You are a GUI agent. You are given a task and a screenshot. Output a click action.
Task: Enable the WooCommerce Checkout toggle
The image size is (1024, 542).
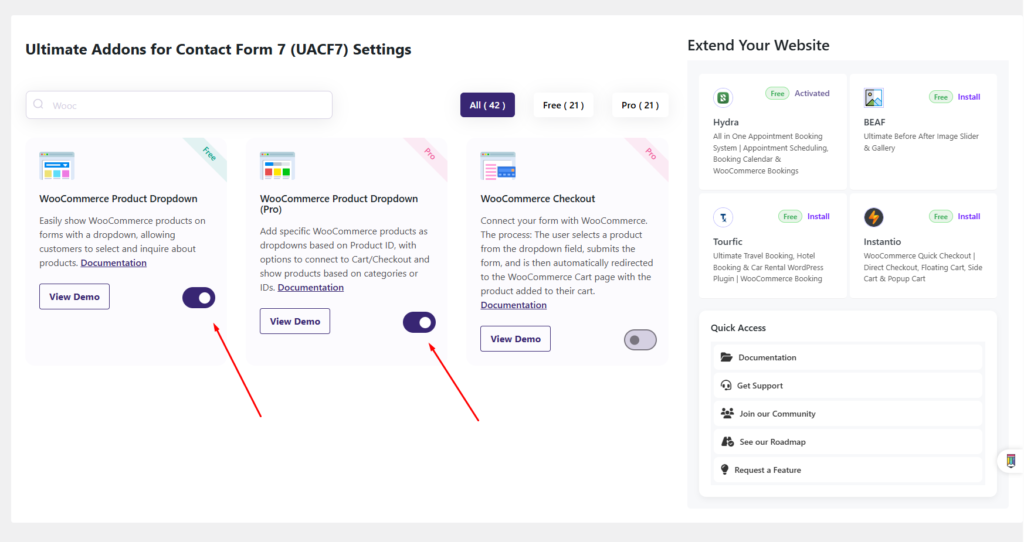640,340
